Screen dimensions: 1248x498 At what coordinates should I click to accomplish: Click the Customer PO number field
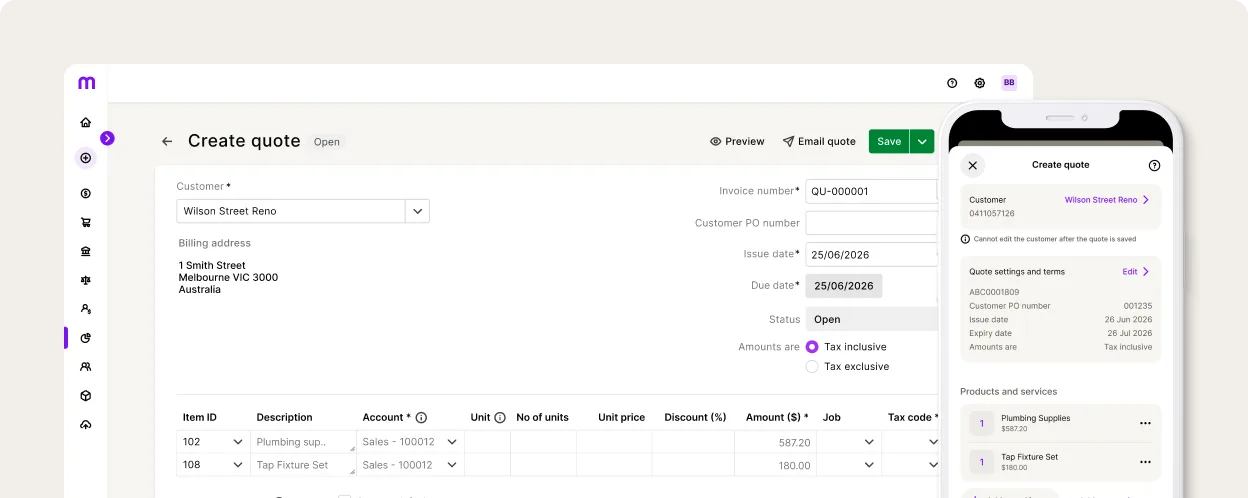click(871, 223)
